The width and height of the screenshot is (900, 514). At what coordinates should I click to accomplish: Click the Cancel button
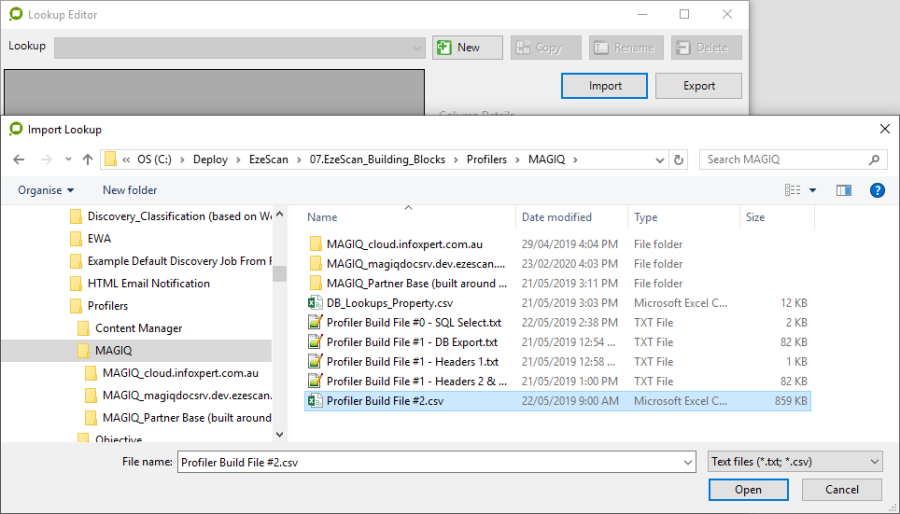(x=843, y=490)
